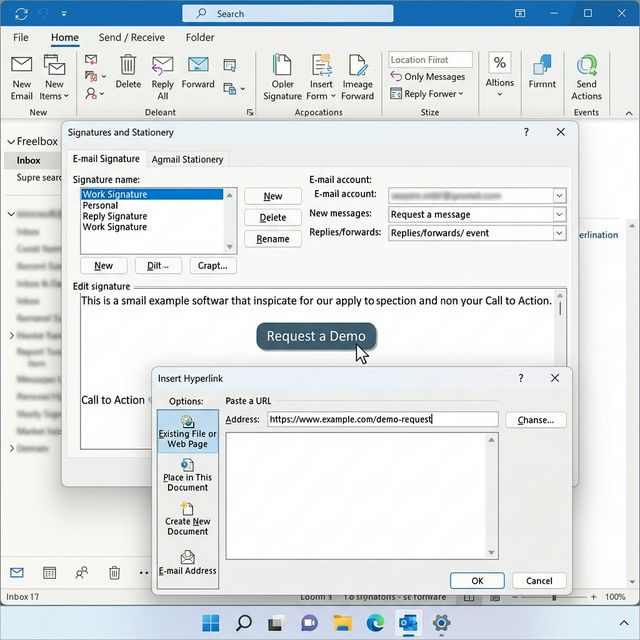Select Create New Document option
Screen dimensions: 640x640
[188, 519]
